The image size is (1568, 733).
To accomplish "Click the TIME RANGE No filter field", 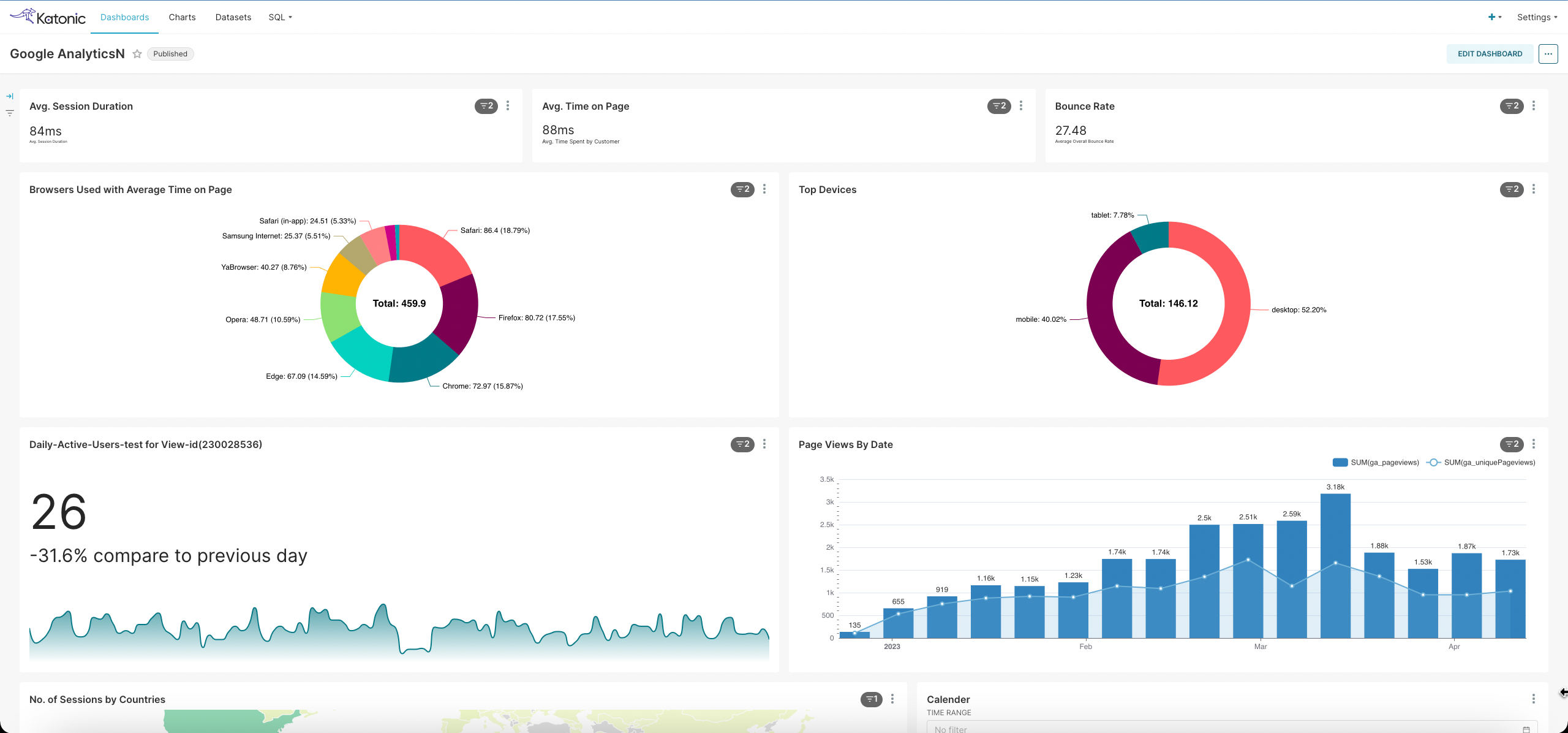I will (1232, 728).
